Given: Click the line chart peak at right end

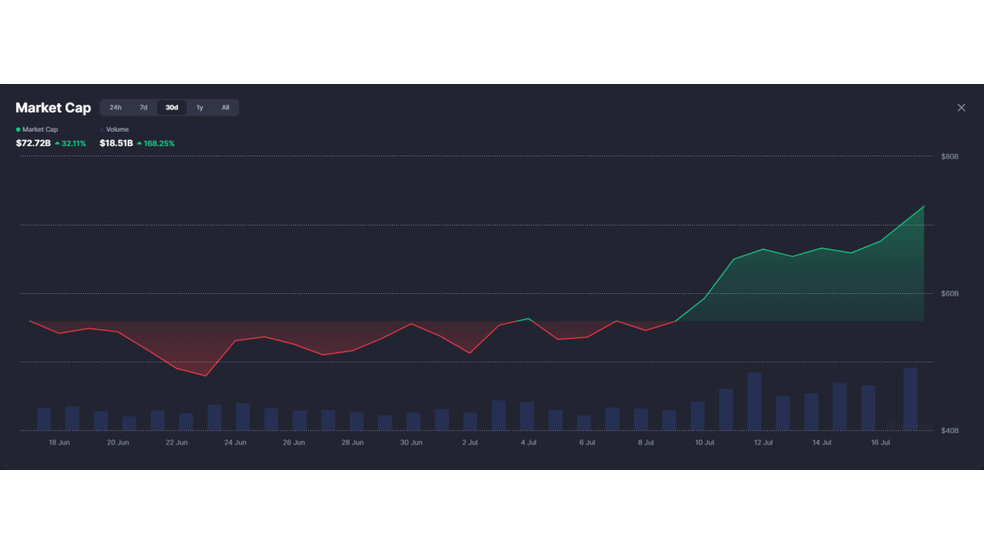Looking at the screenshot, I should point(924,206).
